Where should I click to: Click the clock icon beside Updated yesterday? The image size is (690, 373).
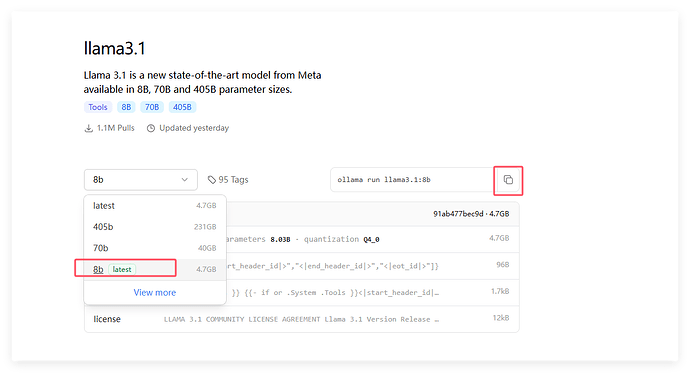click(x=151, y=128)
